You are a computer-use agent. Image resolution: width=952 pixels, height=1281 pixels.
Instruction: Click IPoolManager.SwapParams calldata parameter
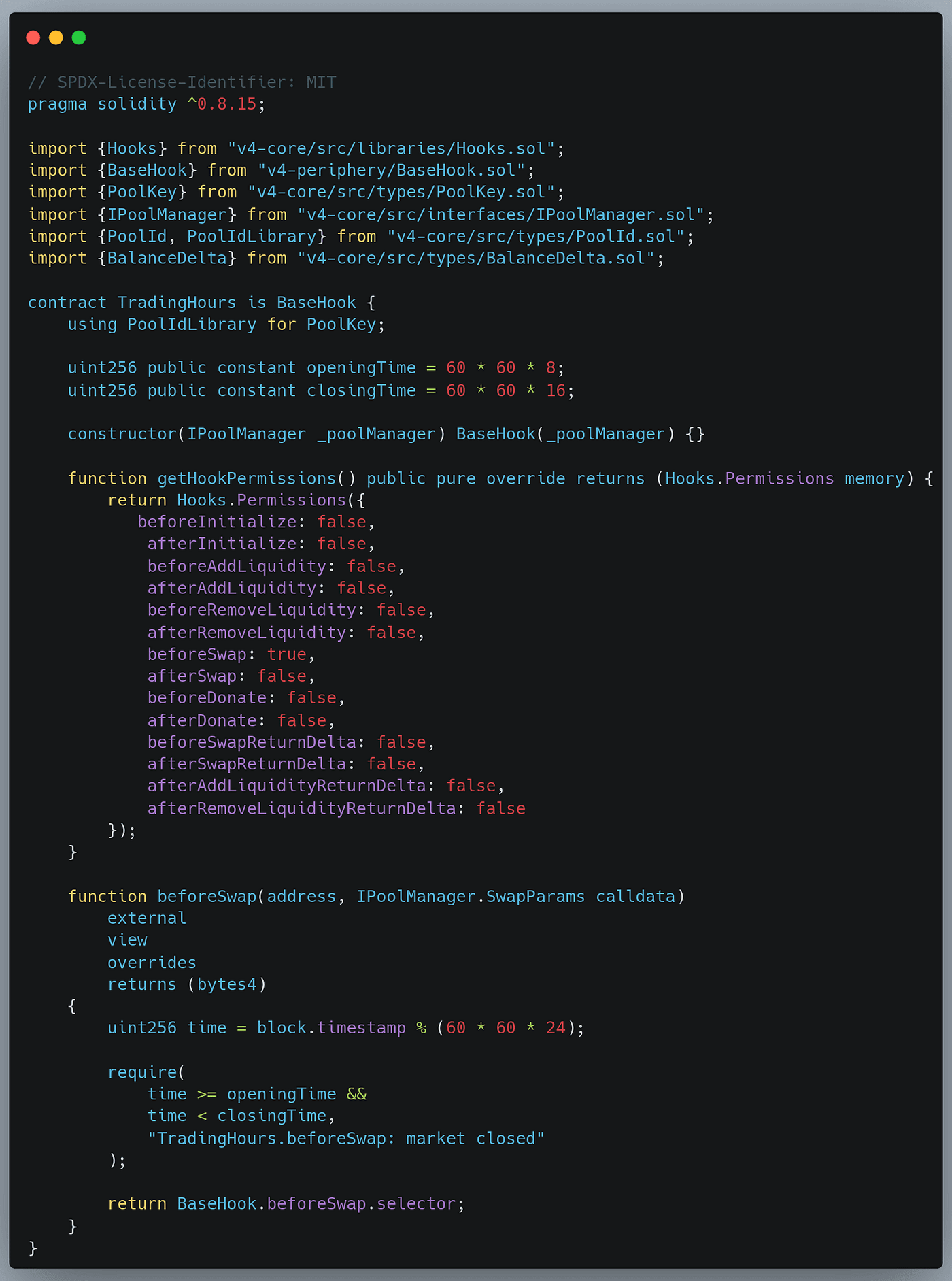point(515,897)
